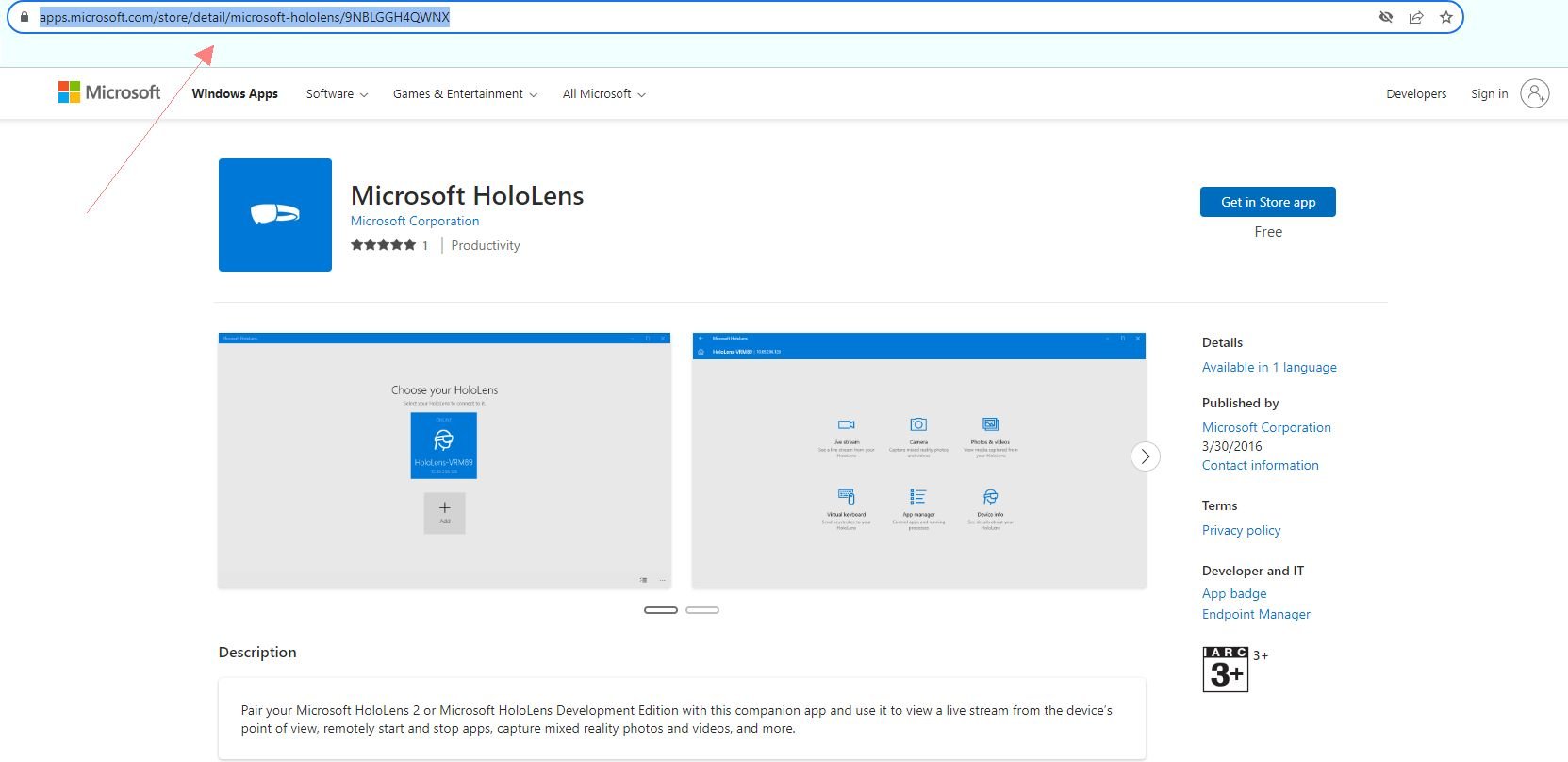This screenshot has height=762, width=1568.
Task: Click the Get in Store app button
Action: [x=1268, y=202]
